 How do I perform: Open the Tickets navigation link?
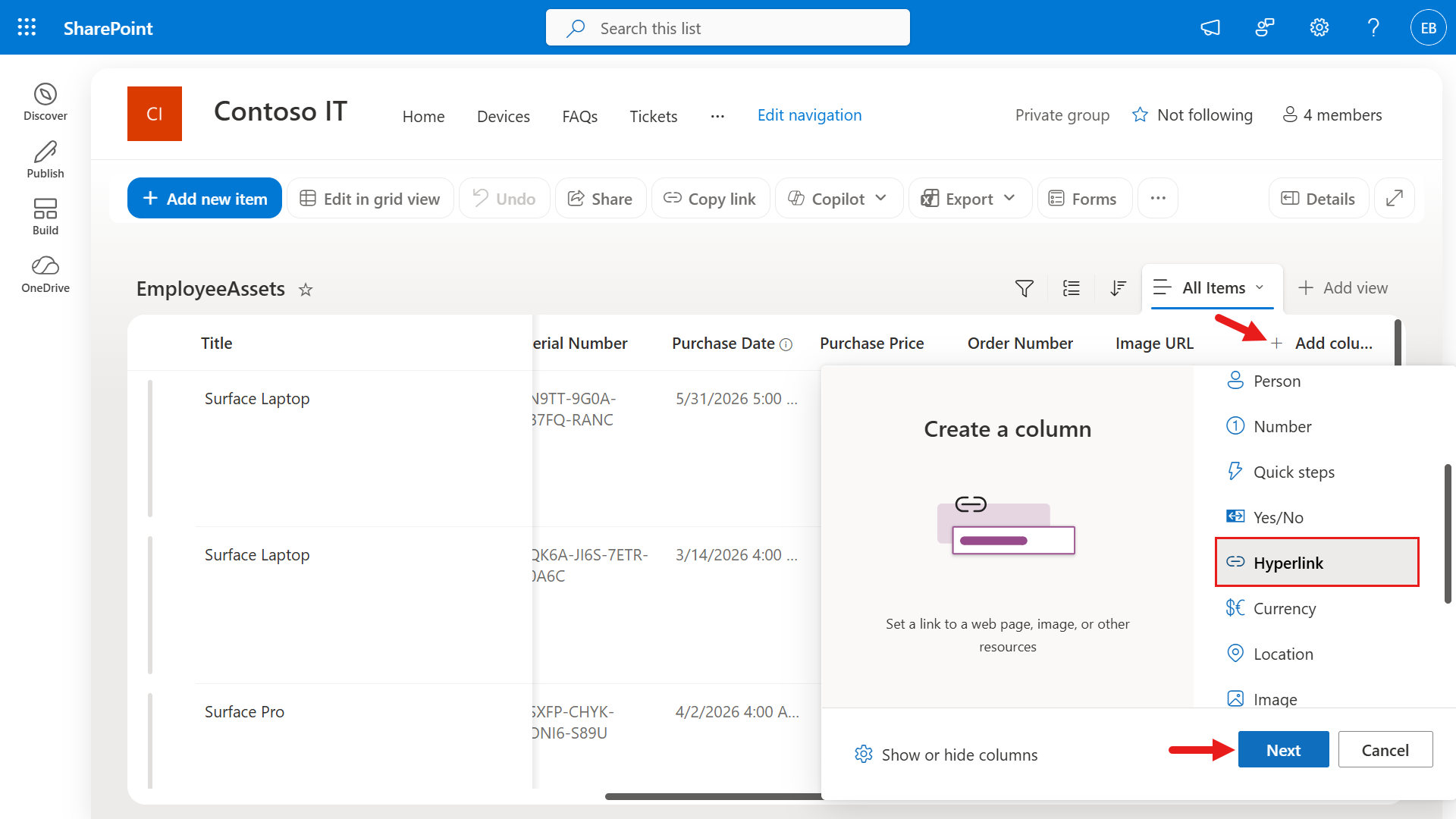tap(654, 116)
